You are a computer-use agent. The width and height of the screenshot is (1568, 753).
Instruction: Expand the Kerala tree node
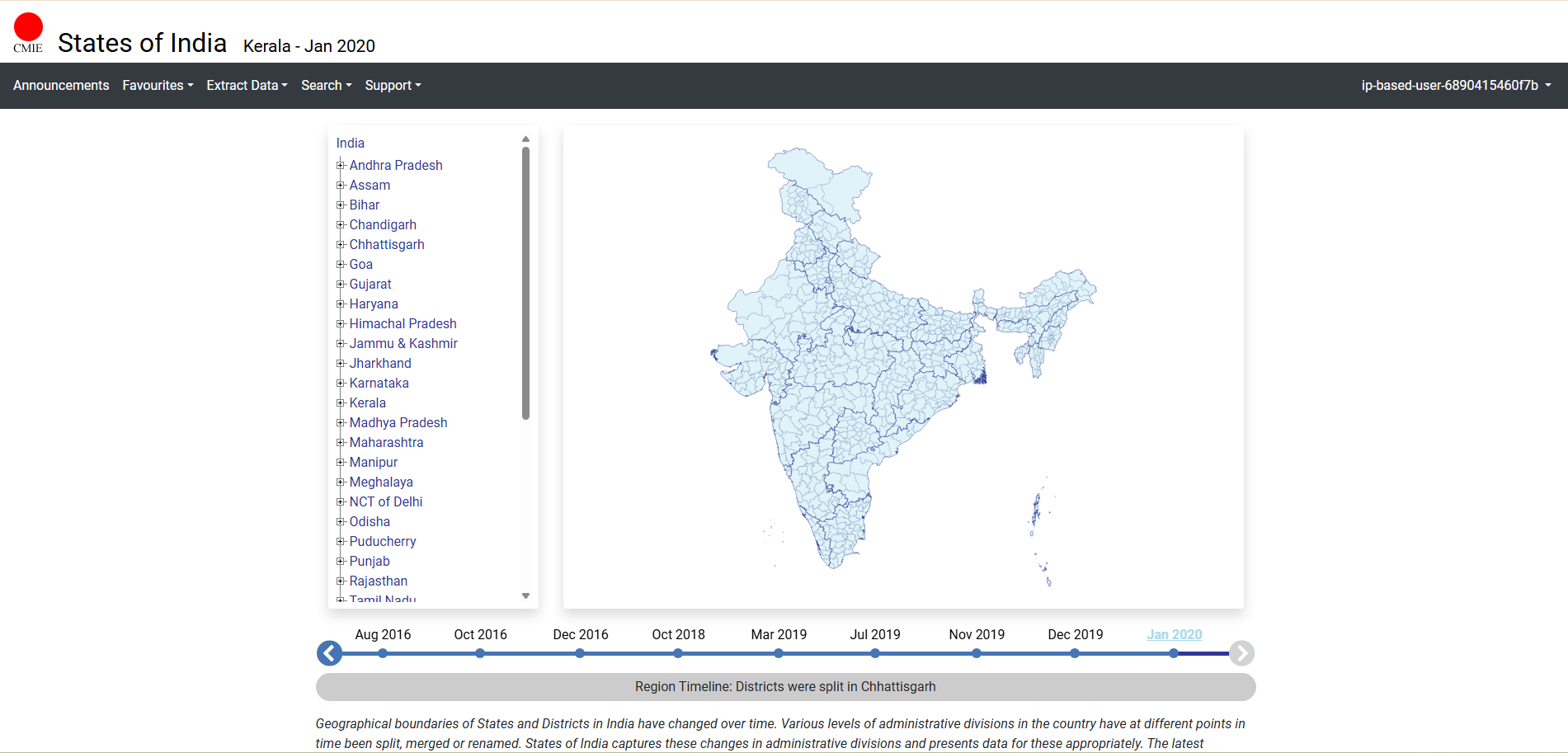pyautogui.click(x=341, y=402)
